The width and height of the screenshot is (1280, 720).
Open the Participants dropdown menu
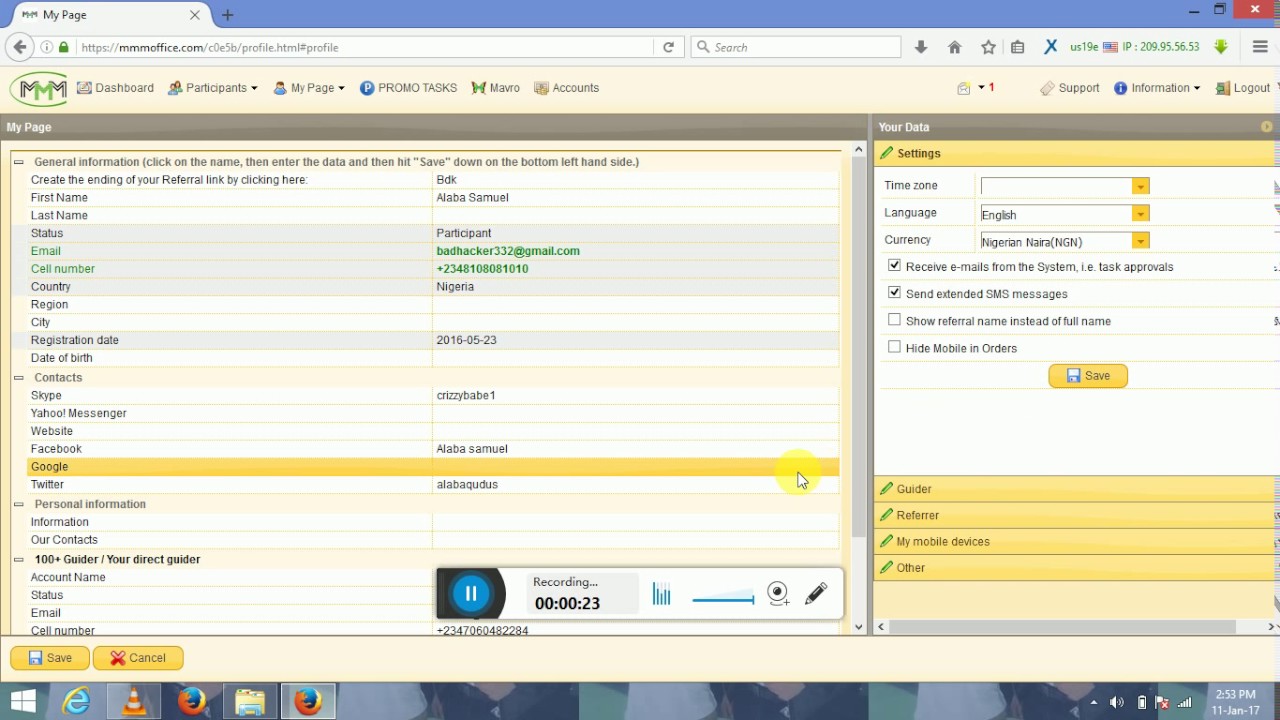point(212,88)
